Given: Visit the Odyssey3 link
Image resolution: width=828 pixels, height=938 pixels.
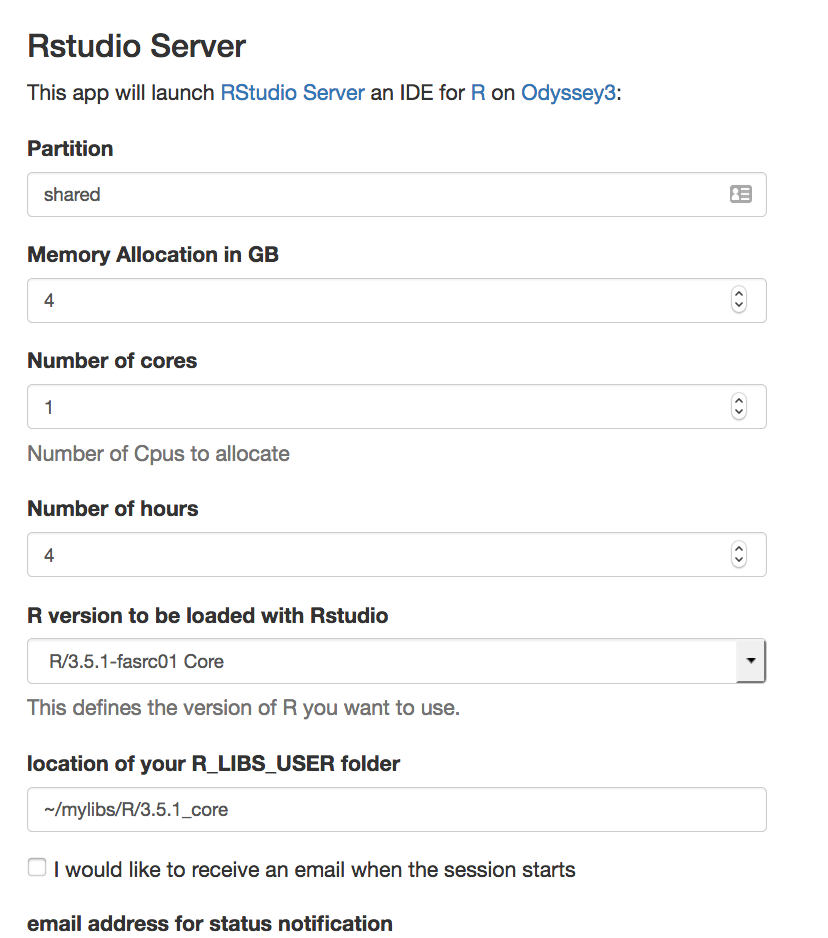Looking at the screenshot, I should click(568, 93).
